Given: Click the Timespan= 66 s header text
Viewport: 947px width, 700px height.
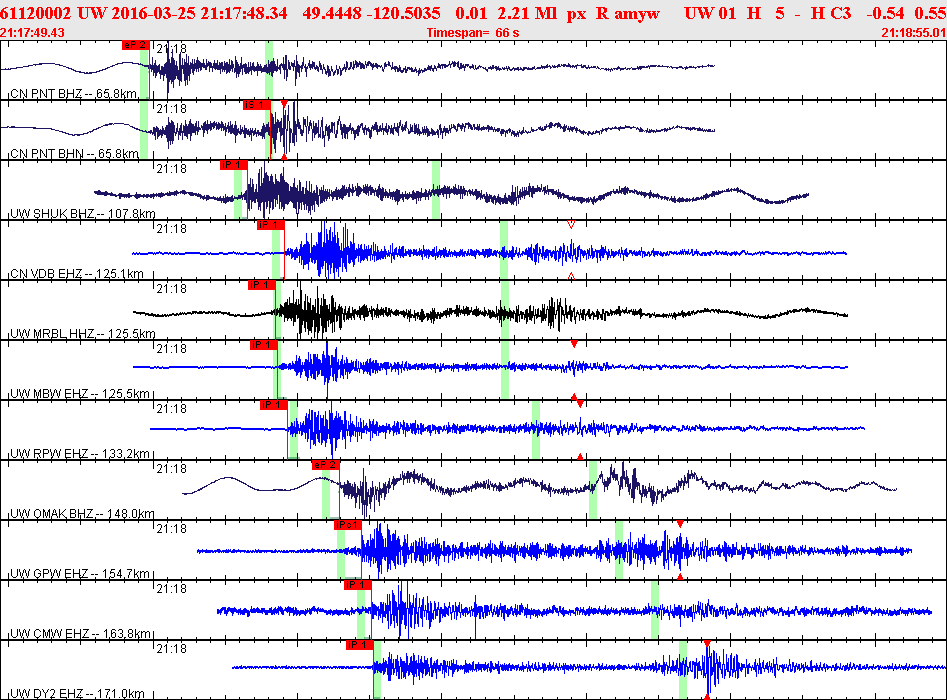Looking at the screenshot, I should coord(473,33).
